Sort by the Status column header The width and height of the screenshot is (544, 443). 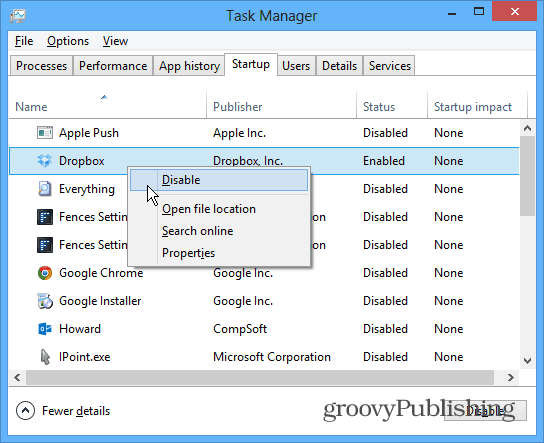click(x=392, y=105)
